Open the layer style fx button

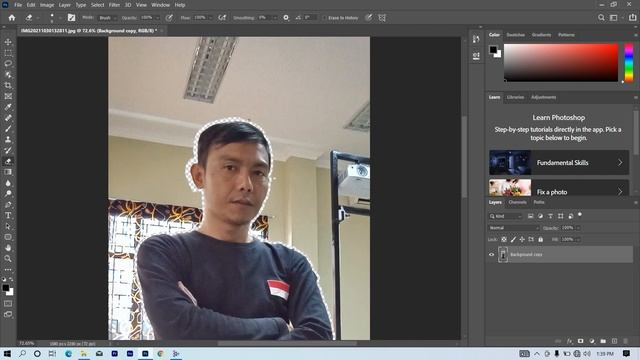pos(569,341)
